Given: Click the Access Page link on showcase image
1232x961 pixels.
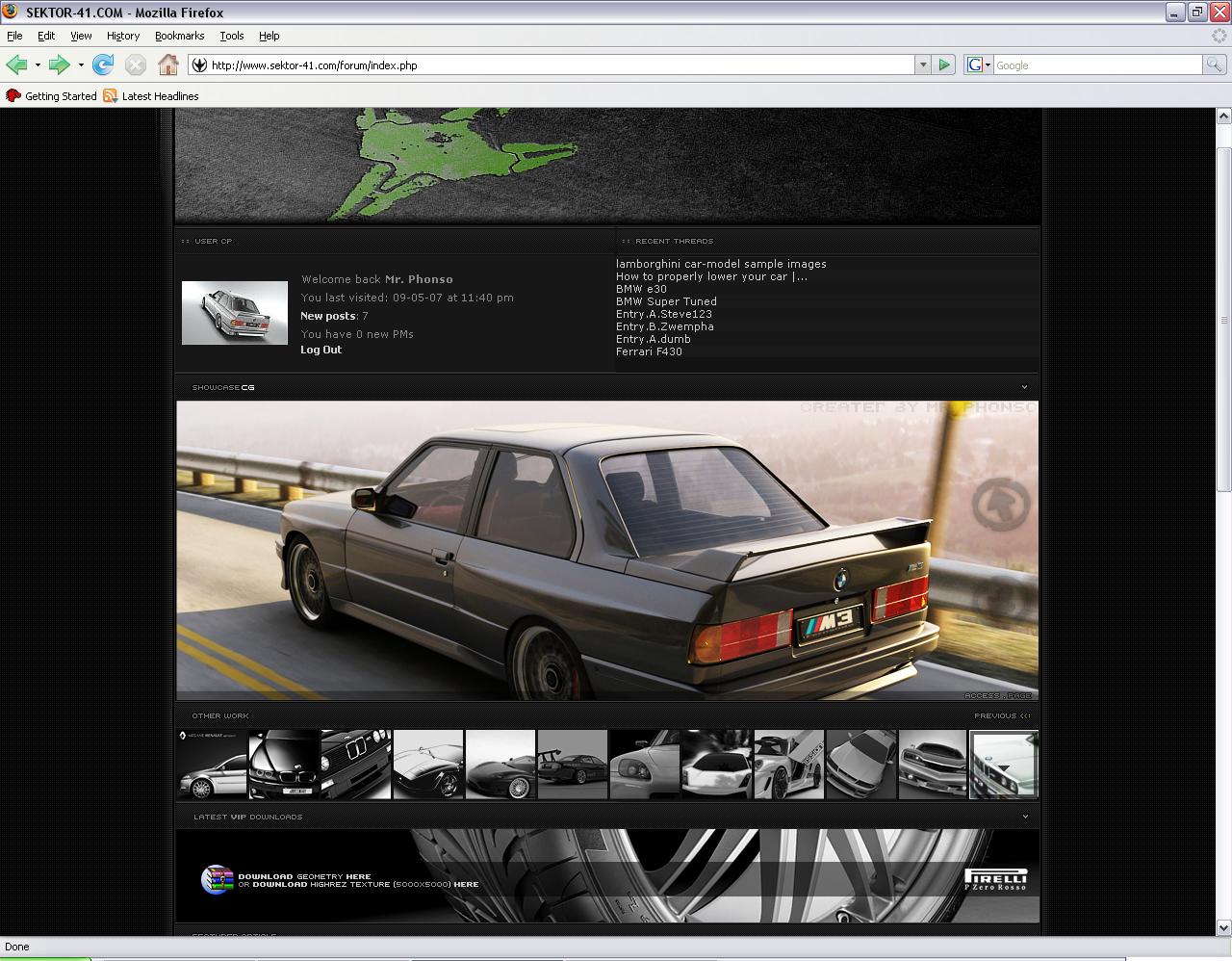Looking at the screenshot, I should click(x=998, y=695).
